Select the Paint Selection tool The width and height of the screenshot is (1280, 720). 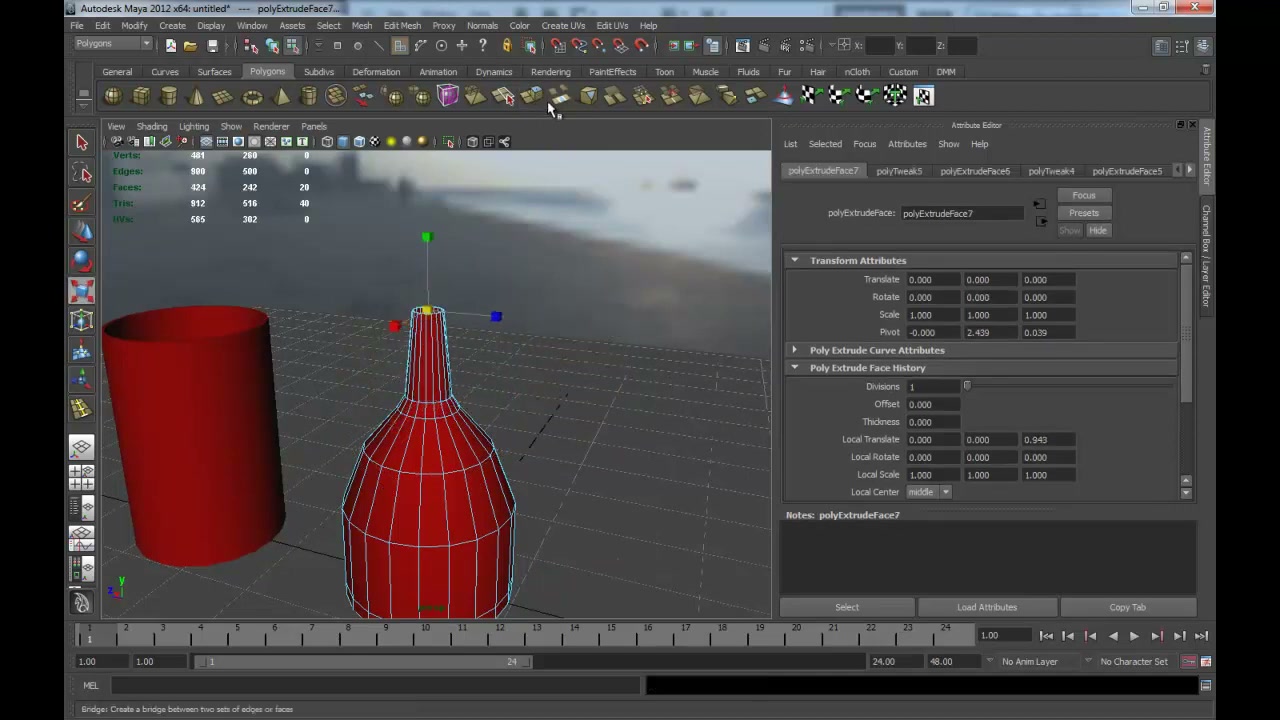click(x=82, y=203)
